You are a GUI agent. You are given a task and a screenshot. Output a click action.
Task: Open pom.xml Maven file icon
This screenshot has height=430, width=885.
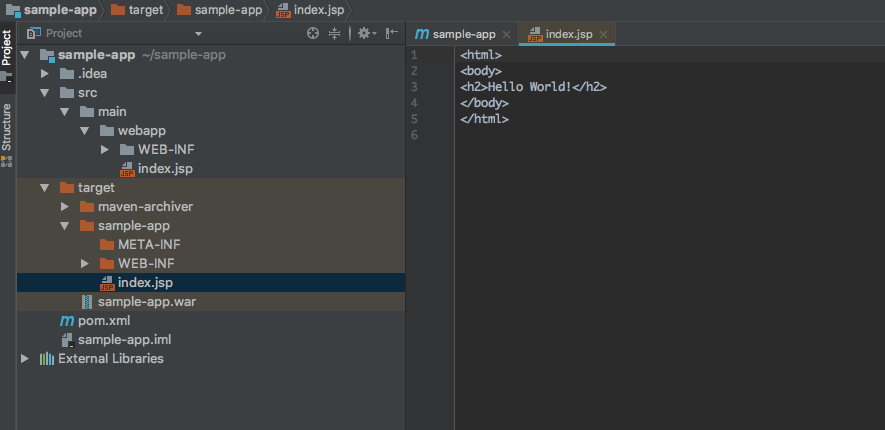pos(67,321)
